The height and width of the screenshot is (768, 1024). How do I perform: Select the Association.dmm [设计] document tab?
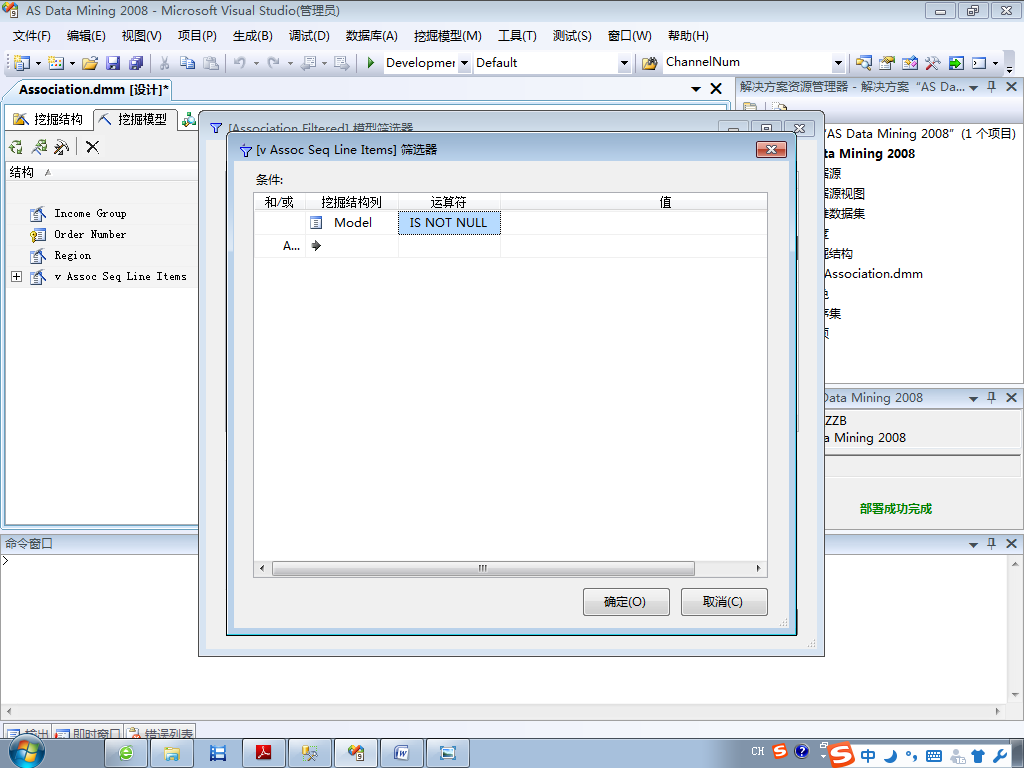tap(93, 89)
